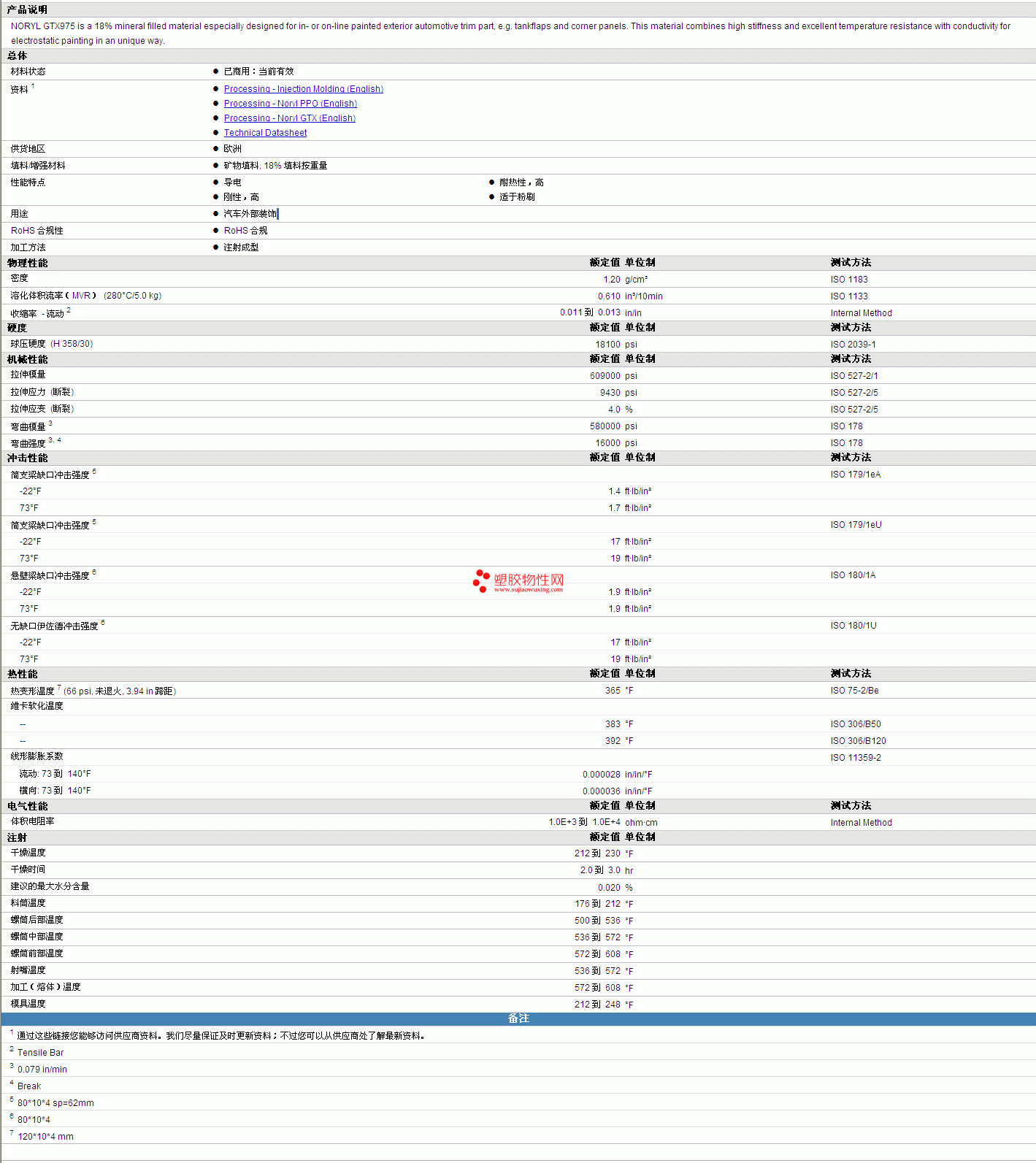Select mold temperature value 212 到 248
Viewport: 1036px width, 1163px height.
pyautogui.click(x=597, y=1005)
